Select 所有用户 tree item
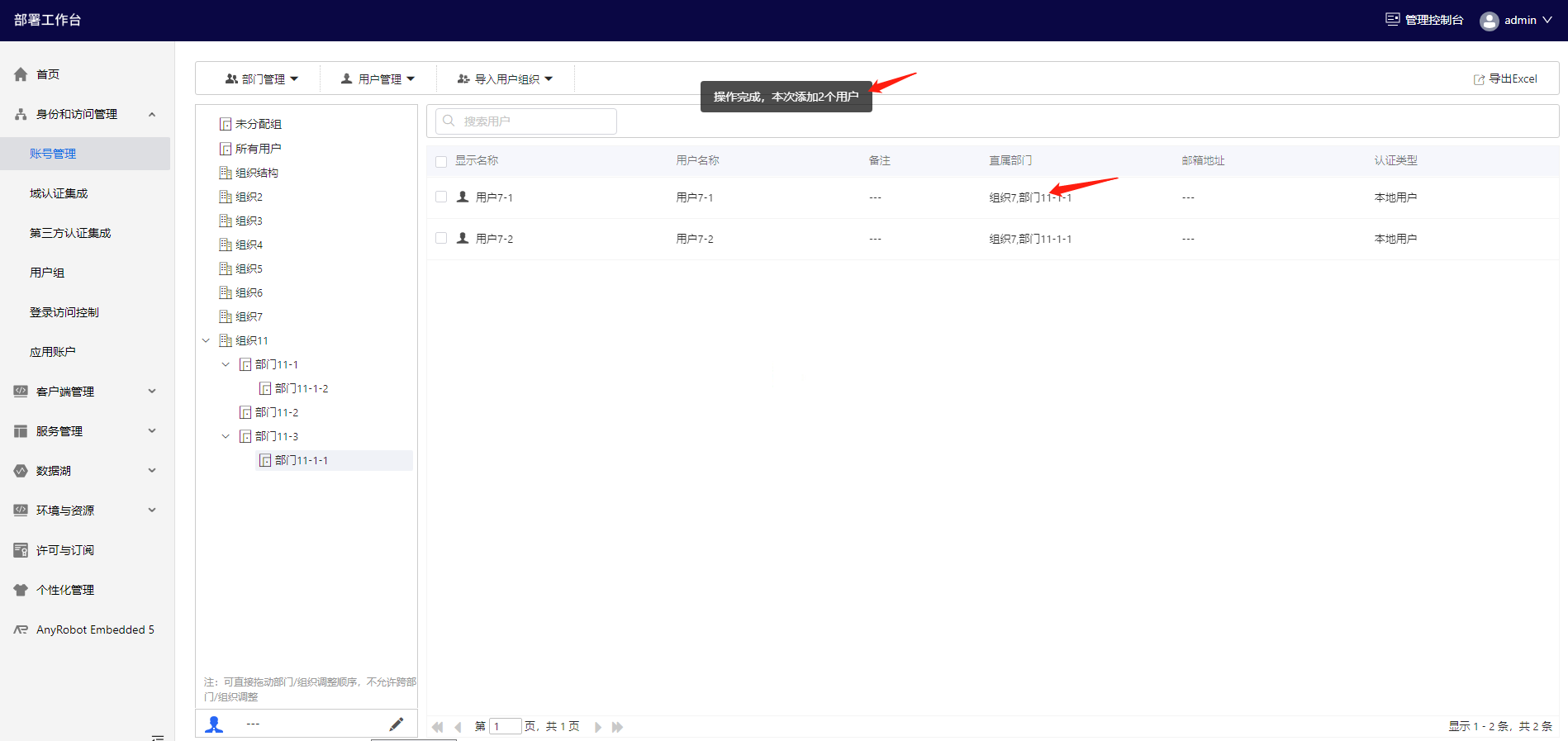 pos(258,149)
